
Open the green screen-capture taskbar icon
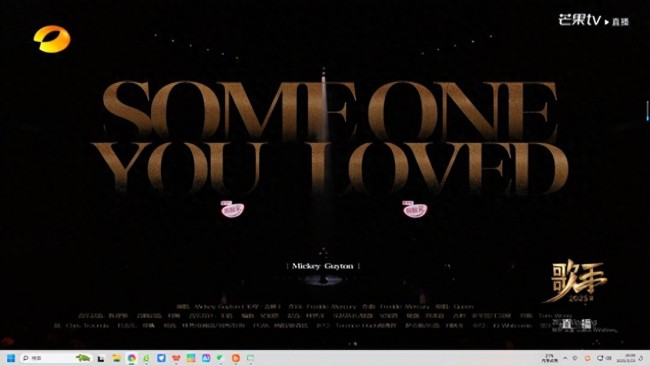coord(250,358)
